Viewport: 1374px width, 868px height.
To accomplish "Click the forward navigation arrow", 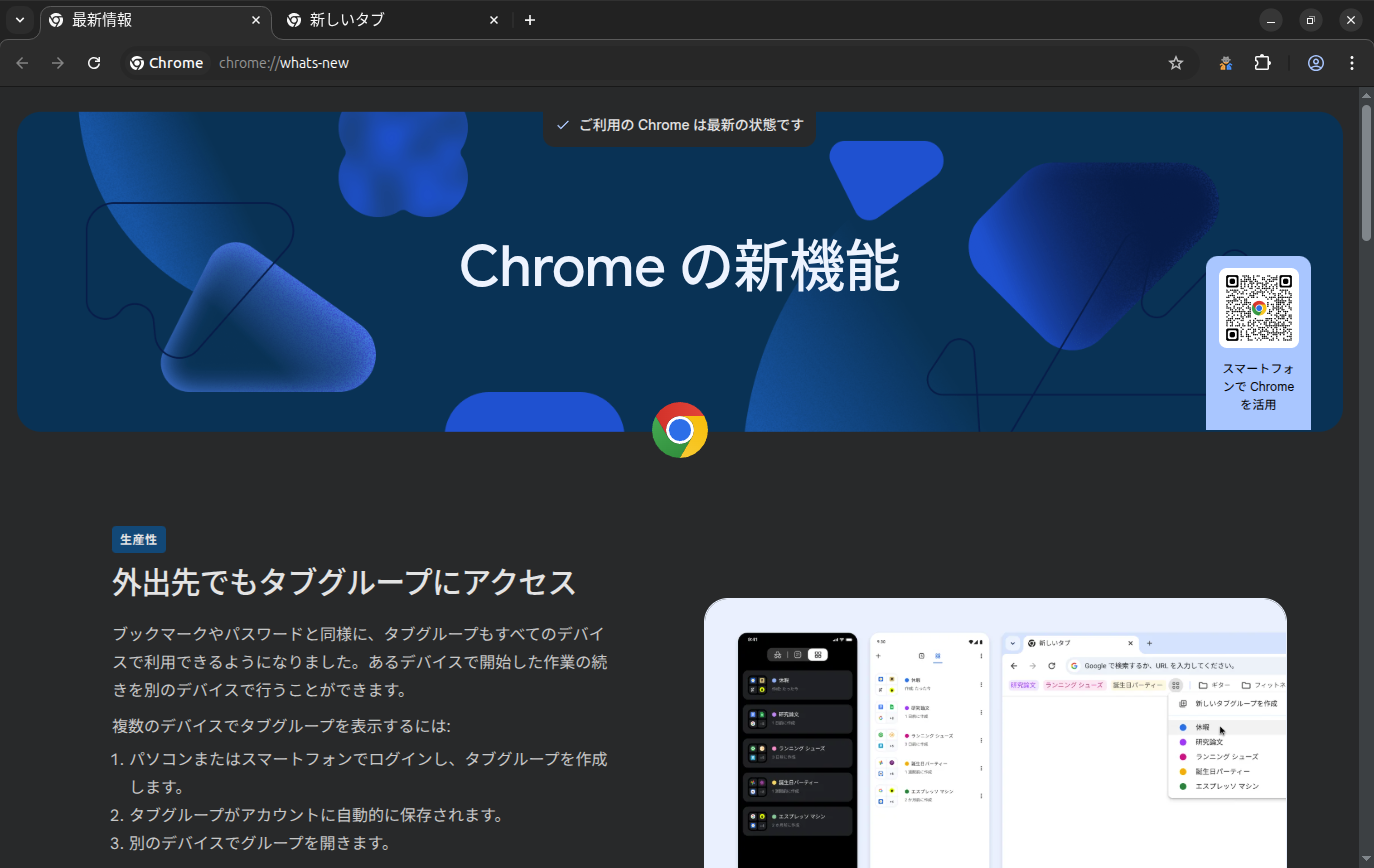I will [x=58, y=63].
